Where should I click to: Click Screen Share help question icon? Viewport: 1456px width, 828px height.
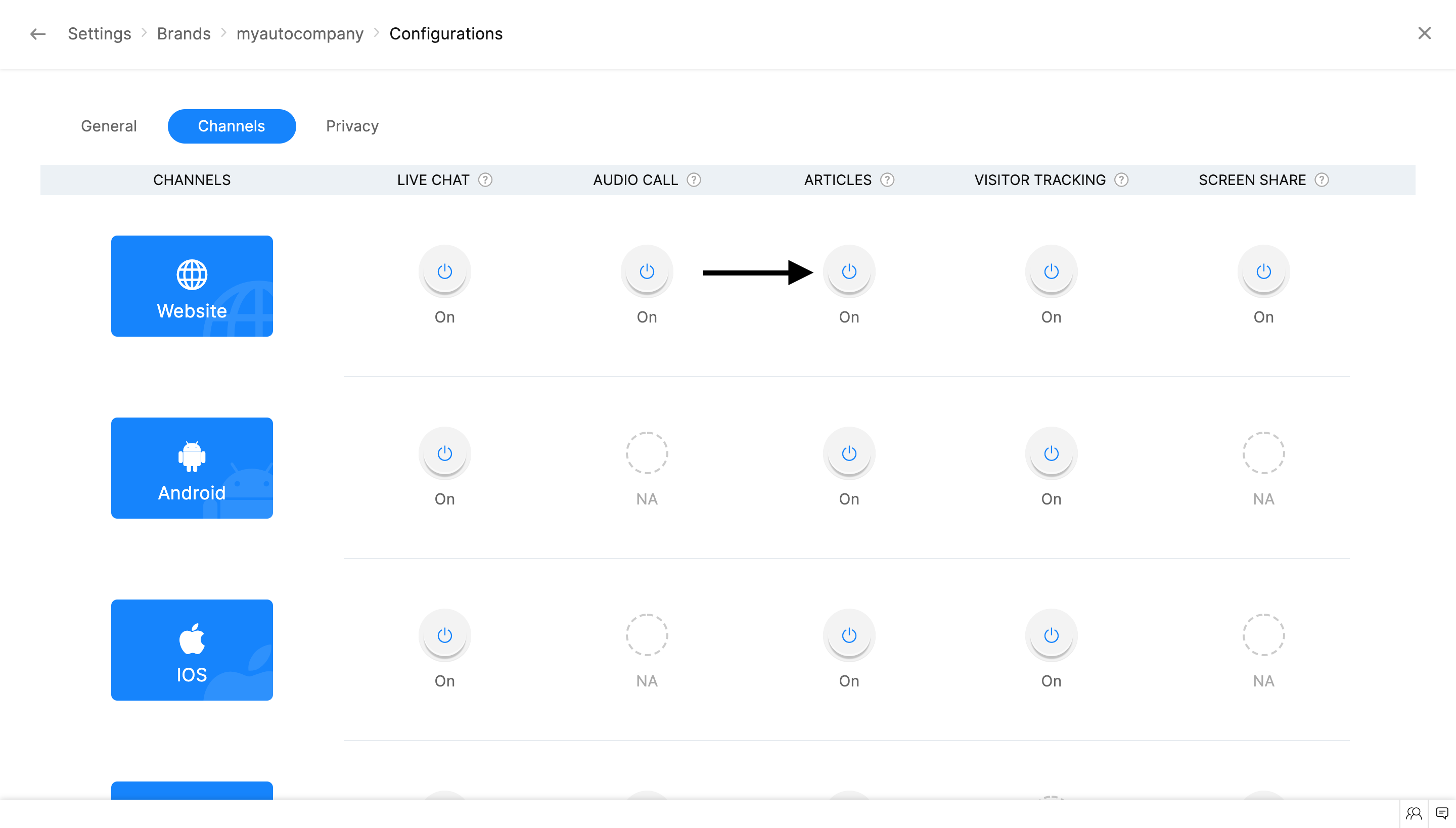[1322, 180]
